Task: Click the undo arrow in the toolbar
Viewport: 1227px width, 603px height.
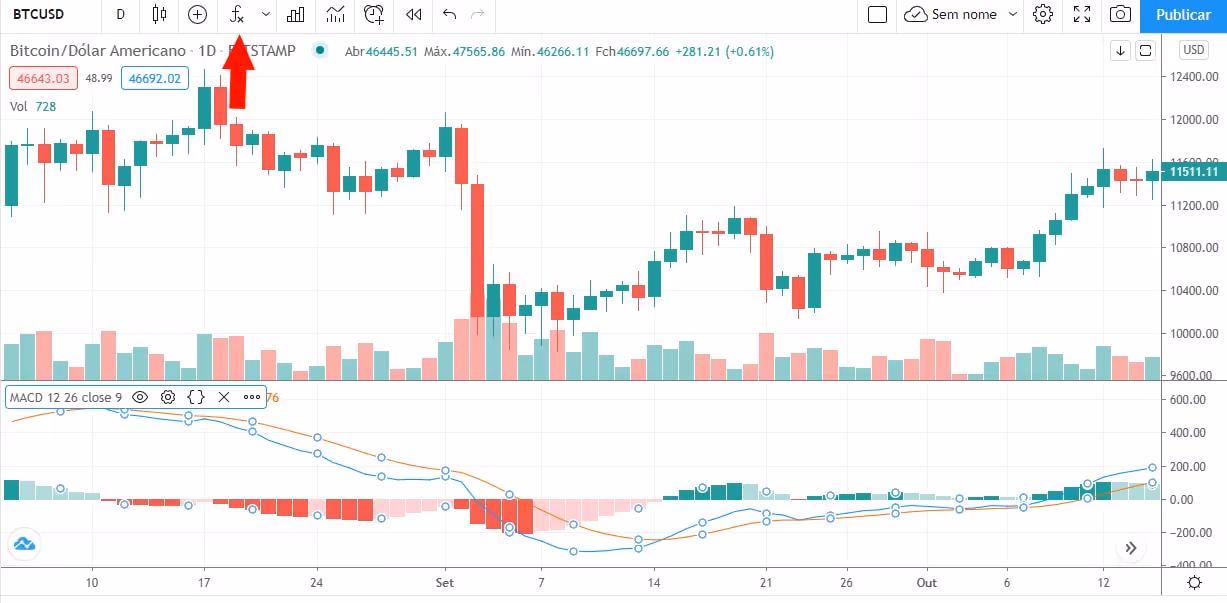Action: (448, 15)
